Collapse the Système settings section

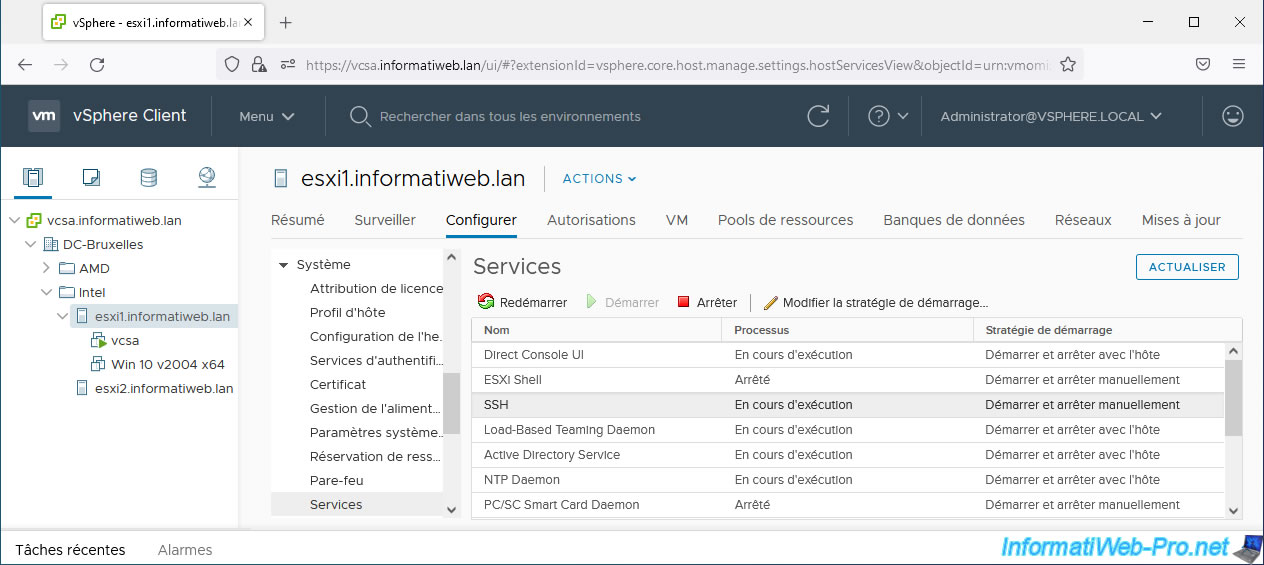coord(283,266)
